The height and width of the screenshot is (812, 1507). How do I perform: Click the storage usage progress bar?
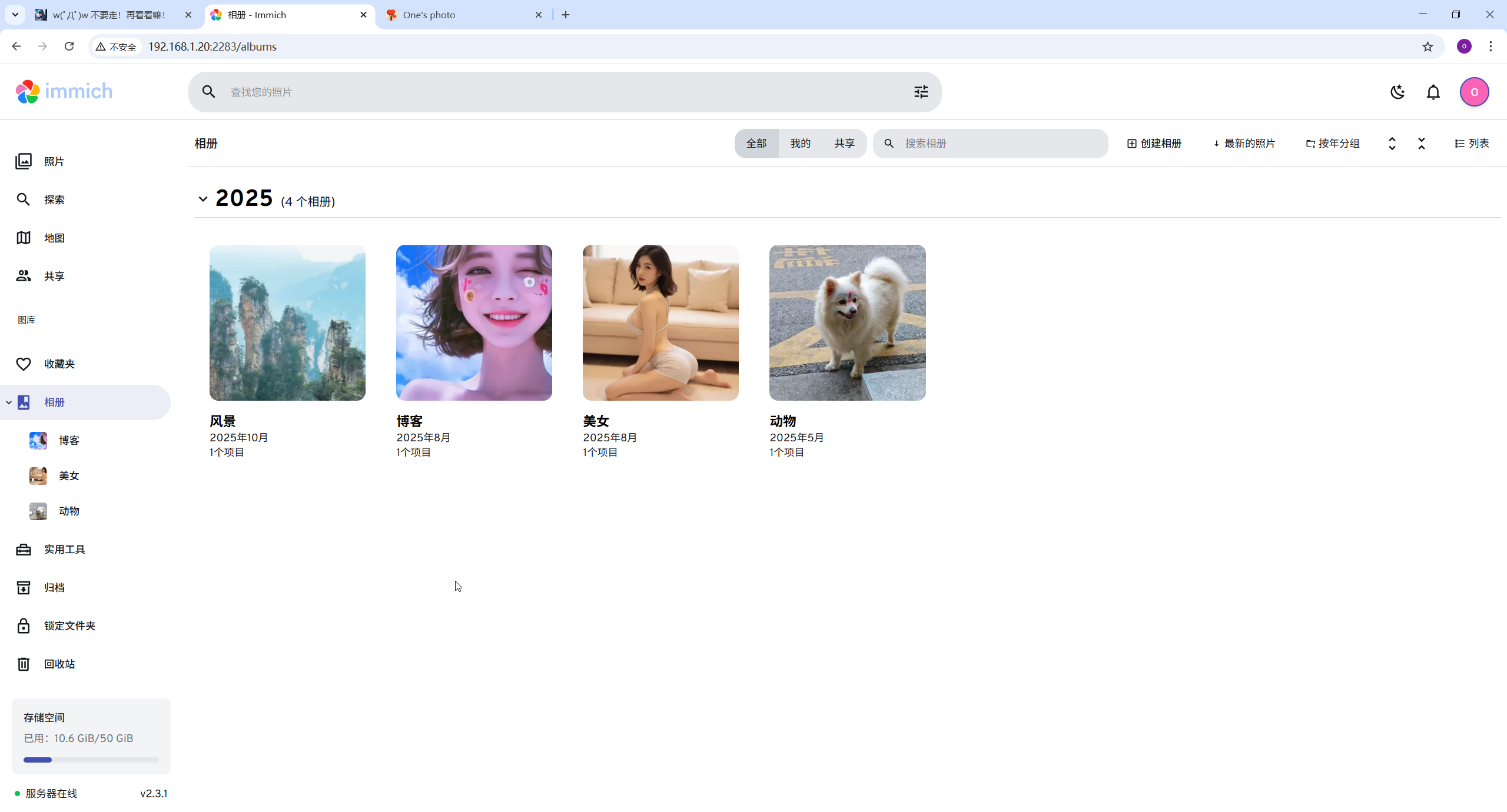coord(91,760)
